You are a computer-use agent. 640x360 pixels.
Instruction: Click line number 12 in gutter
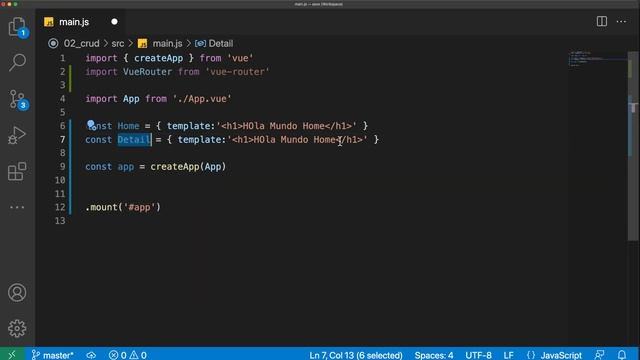tap(60, 207)
